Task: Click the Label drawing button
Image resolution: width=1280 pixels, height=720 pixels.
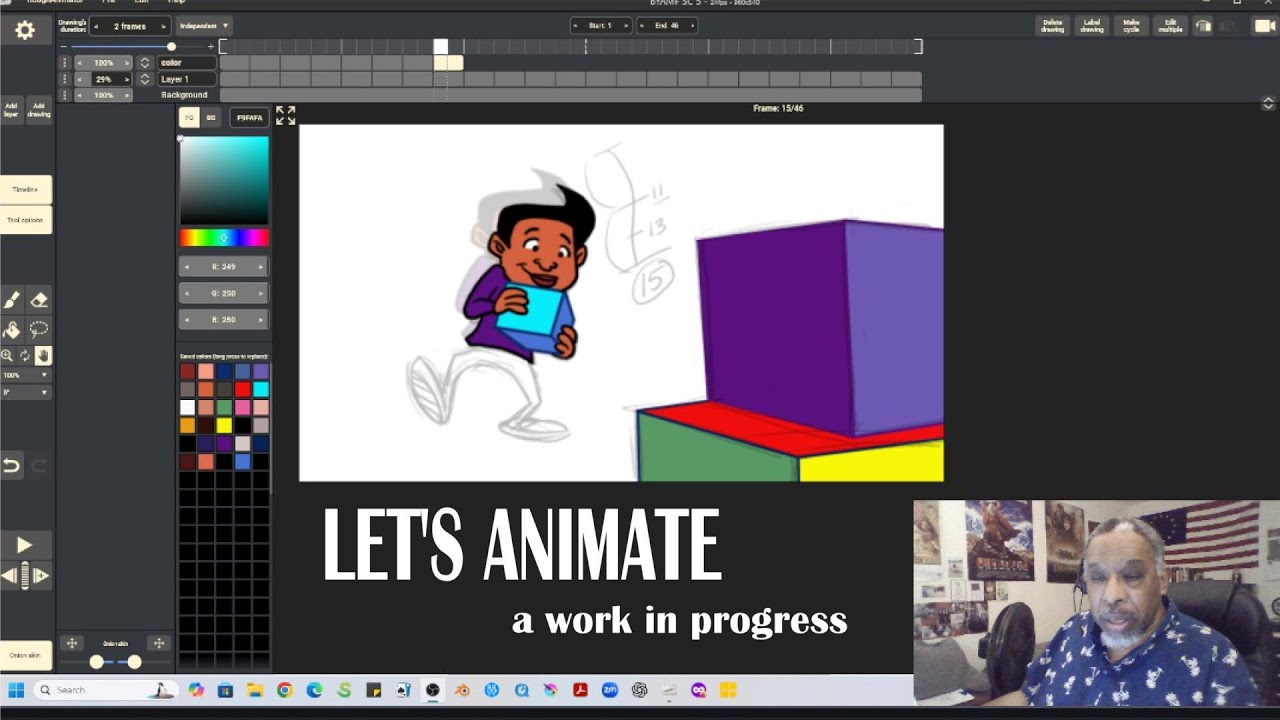Action: point(1092,26)
